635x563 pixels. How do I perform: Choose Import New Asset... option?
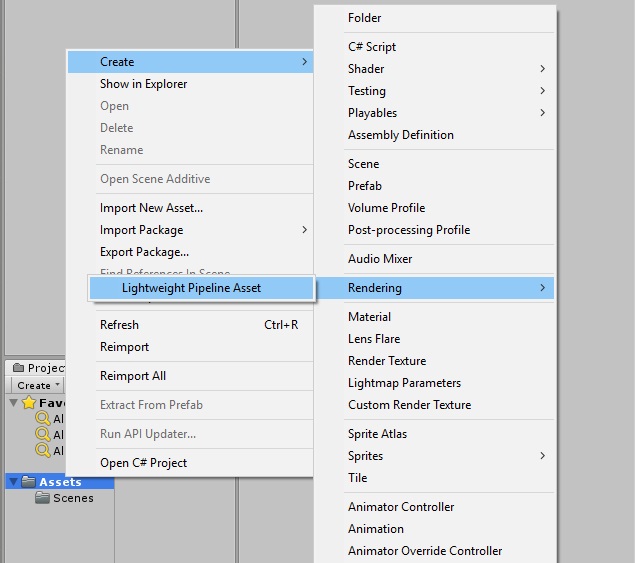[151, 208]
